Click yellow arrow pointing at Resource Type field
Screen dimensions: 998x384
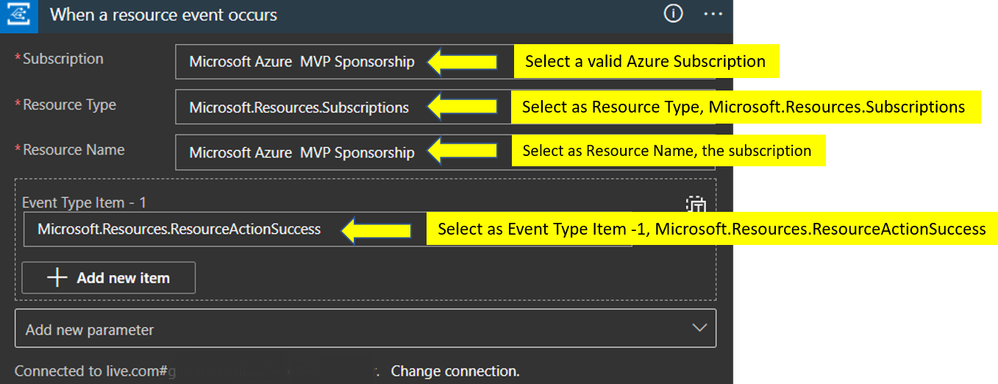pos(462,107)
